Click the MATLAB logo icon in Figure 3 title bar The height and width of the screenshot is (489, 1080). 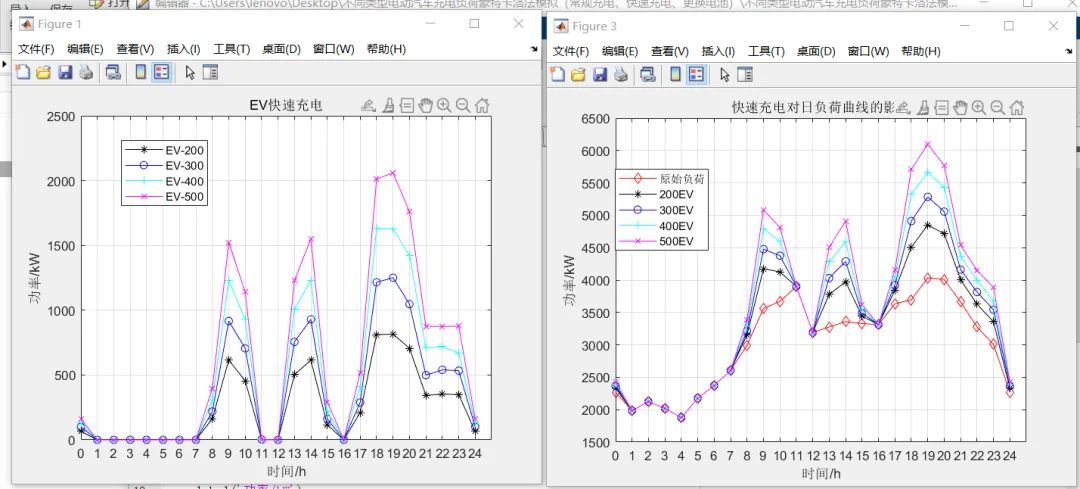pyautogui.click(x=561, y=26)
